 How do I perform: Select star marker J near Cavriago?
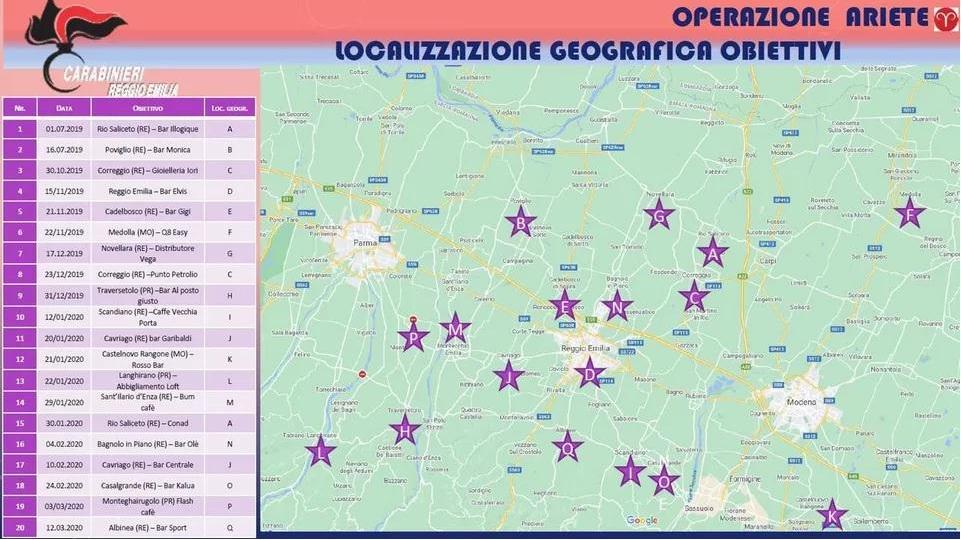click(x=508, y=376)
